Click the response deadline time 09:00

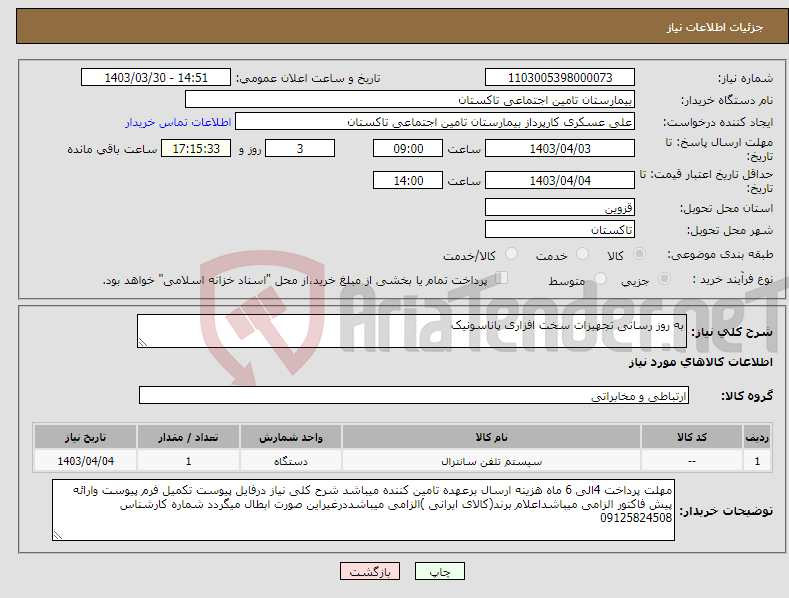pyautogui.click(x=408, y=148)
